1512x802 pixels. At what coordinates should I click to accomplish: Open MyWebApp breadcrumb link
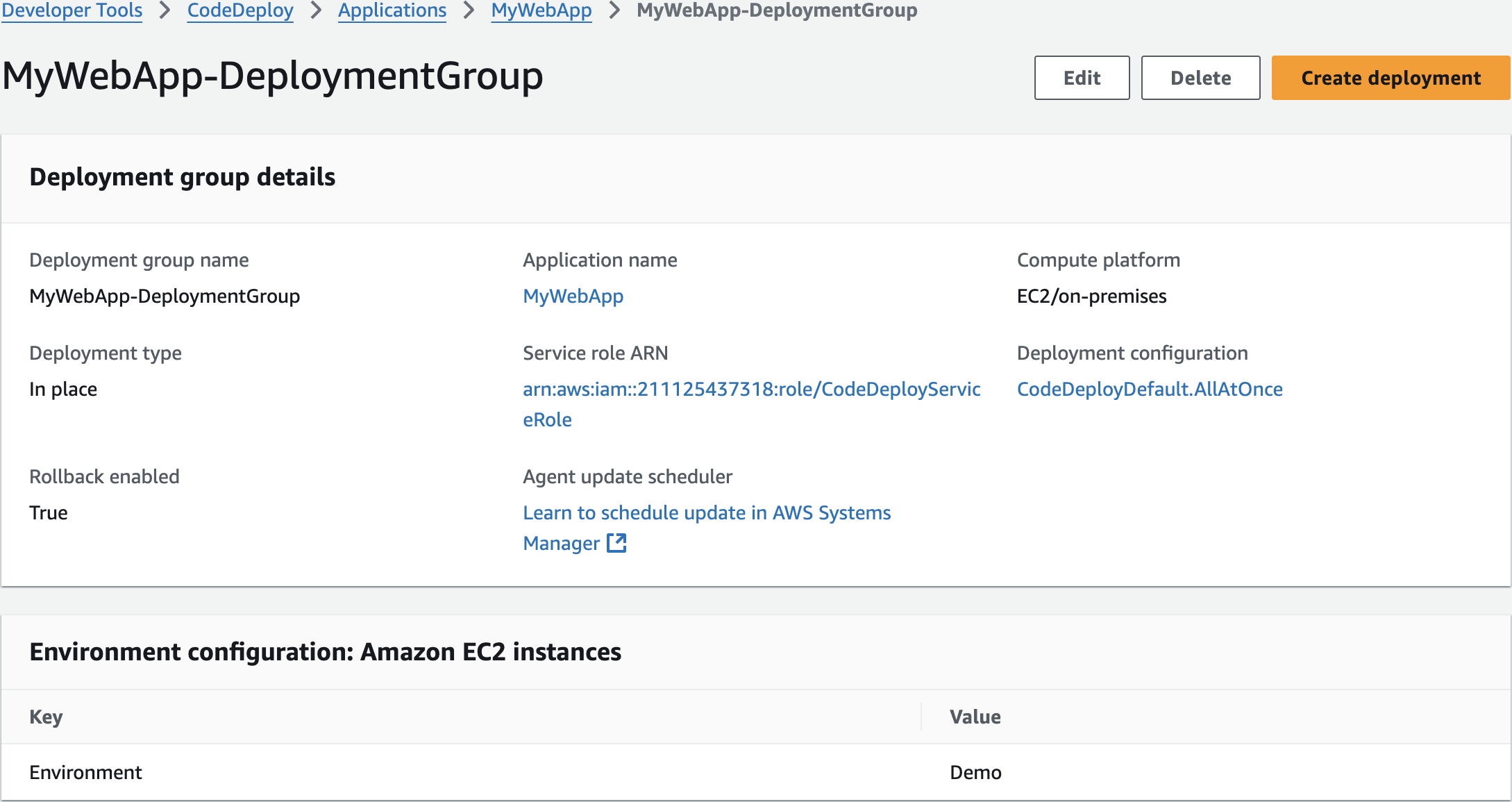pos(541,10)
